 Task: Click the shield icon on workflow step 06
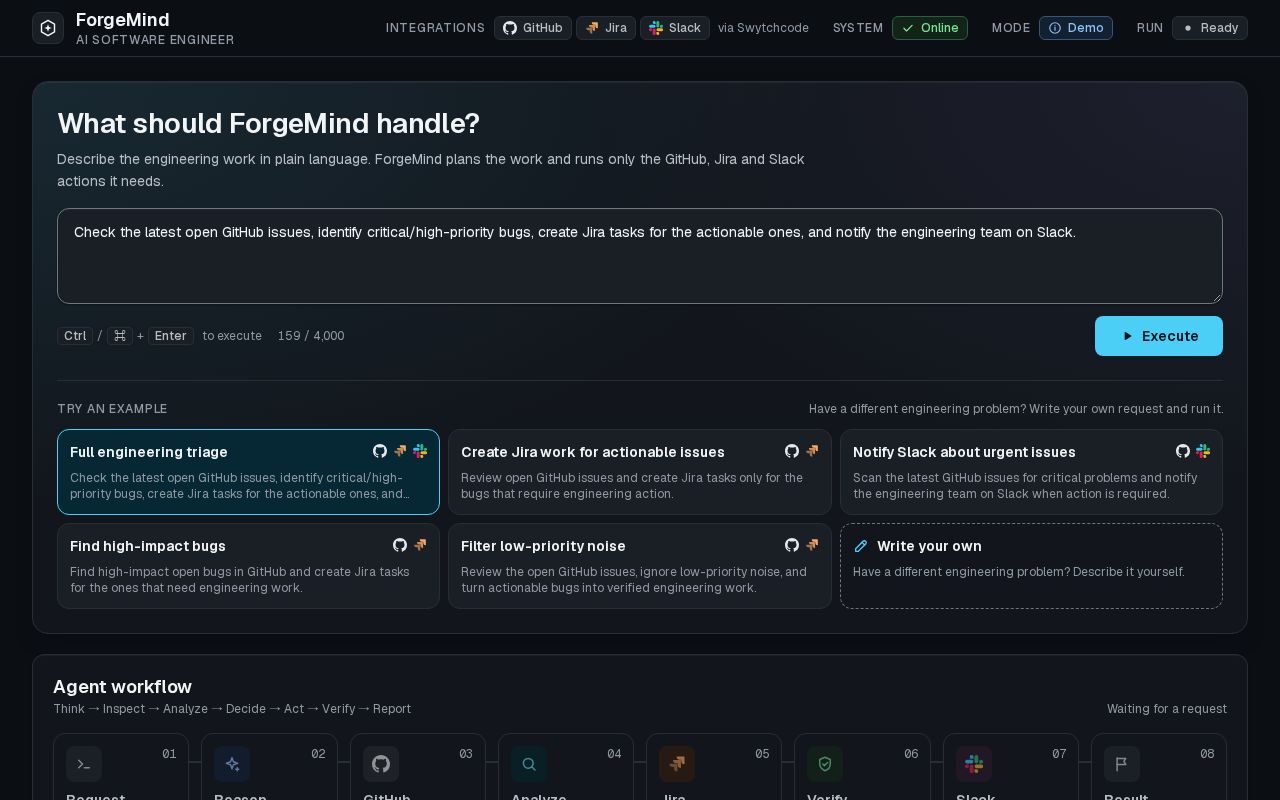(x=825, y=764)
